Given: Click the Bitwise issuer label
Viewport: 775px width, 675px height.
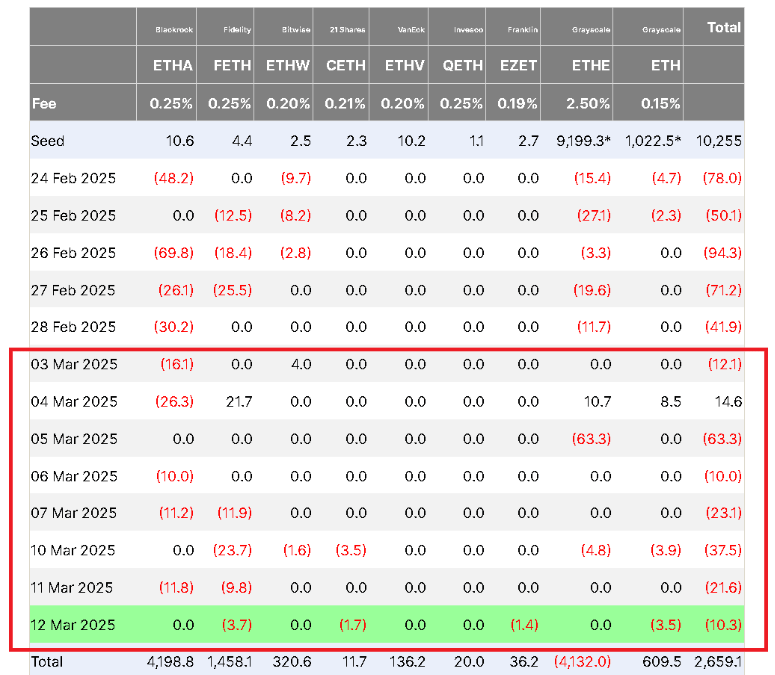Looking at the screenshot, I should [x=296, y=30].
